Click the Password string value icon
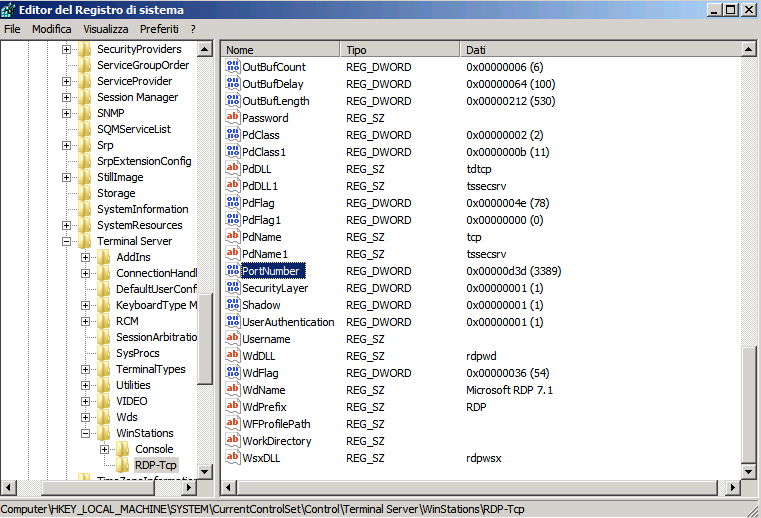 pos(233,118)
